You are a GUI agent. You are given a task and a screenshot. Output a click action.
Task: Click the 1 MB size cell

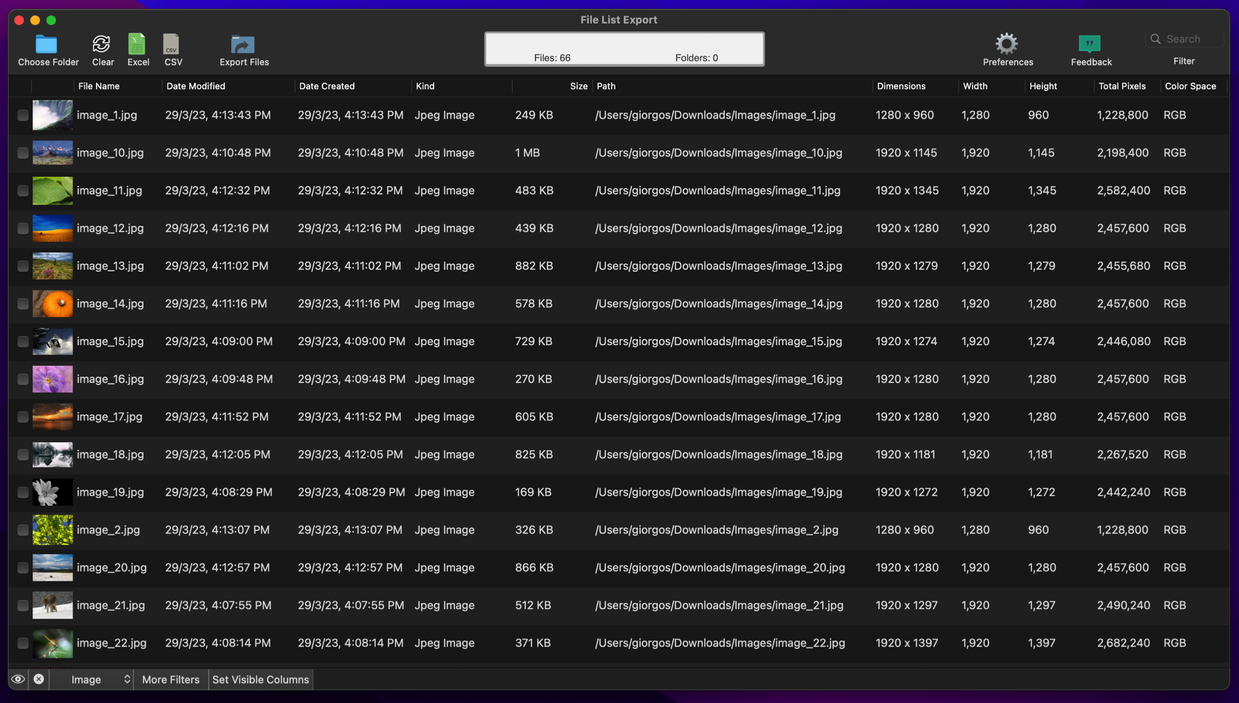click(x=528, y=153)
